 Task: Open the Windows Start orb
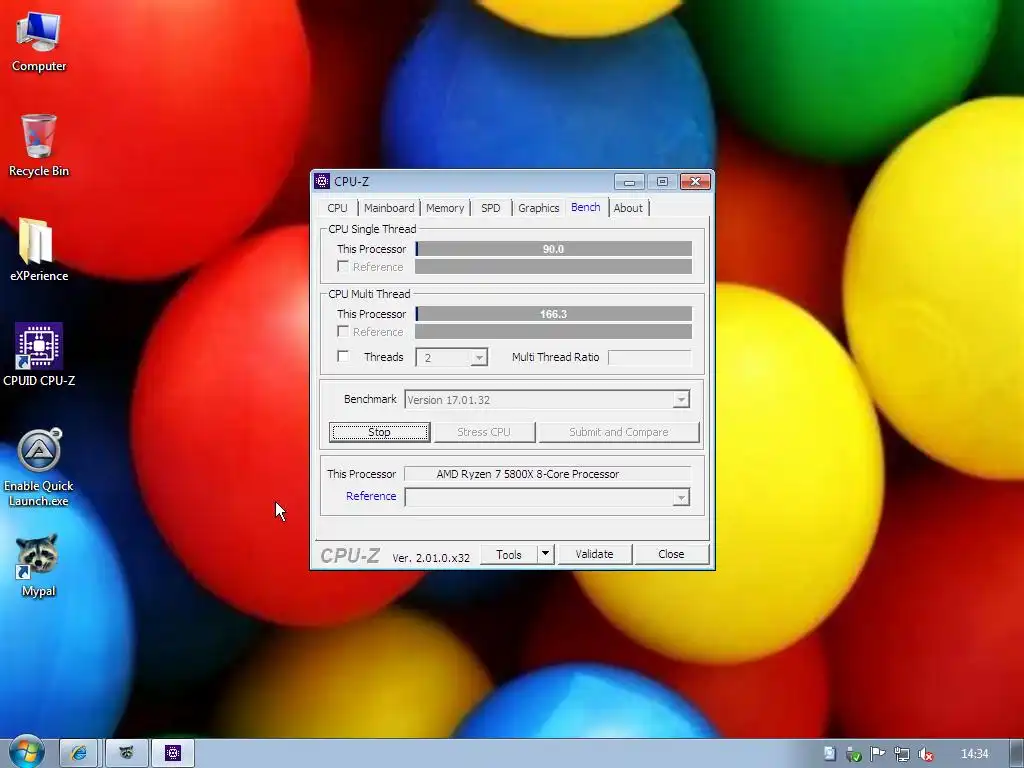(26, 753)
